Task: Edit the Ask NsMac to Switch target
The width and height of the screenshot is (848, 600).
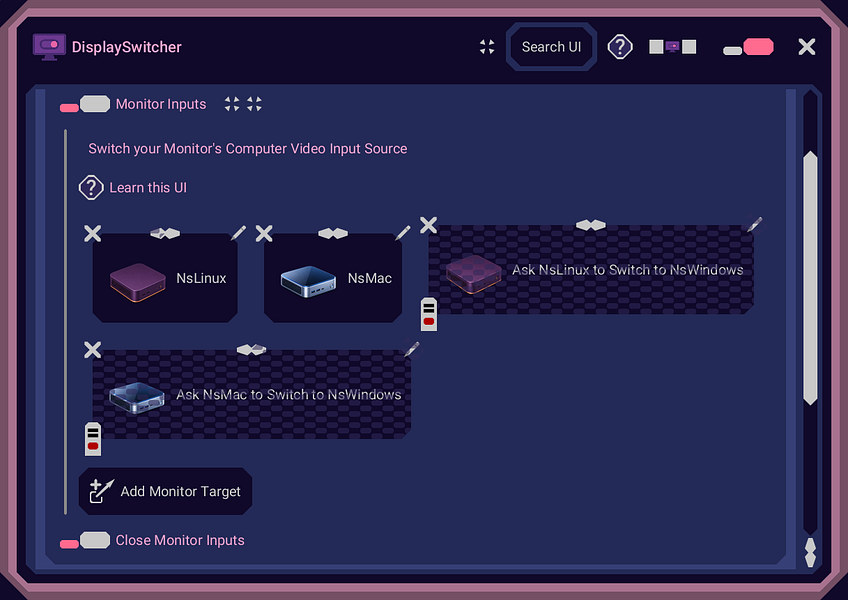Action: pos(412,349)
